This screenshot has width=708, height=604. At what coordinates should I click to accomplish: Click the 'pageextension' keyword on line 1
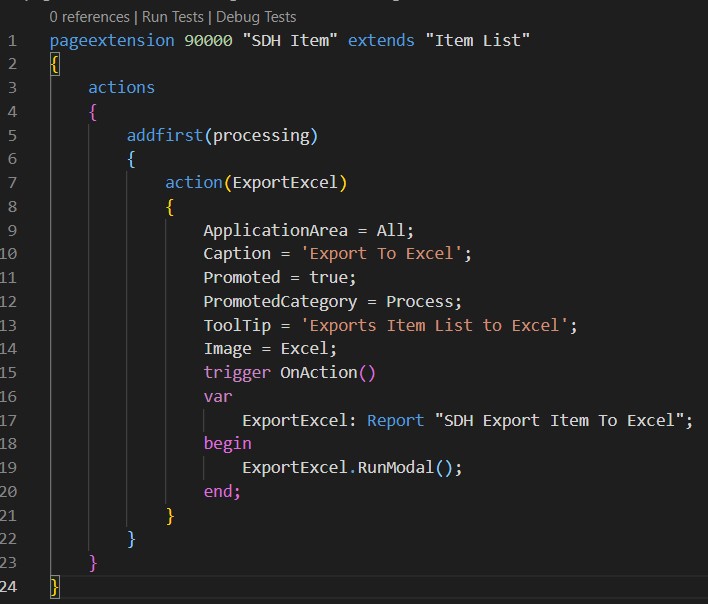click(x=112, y=41)
